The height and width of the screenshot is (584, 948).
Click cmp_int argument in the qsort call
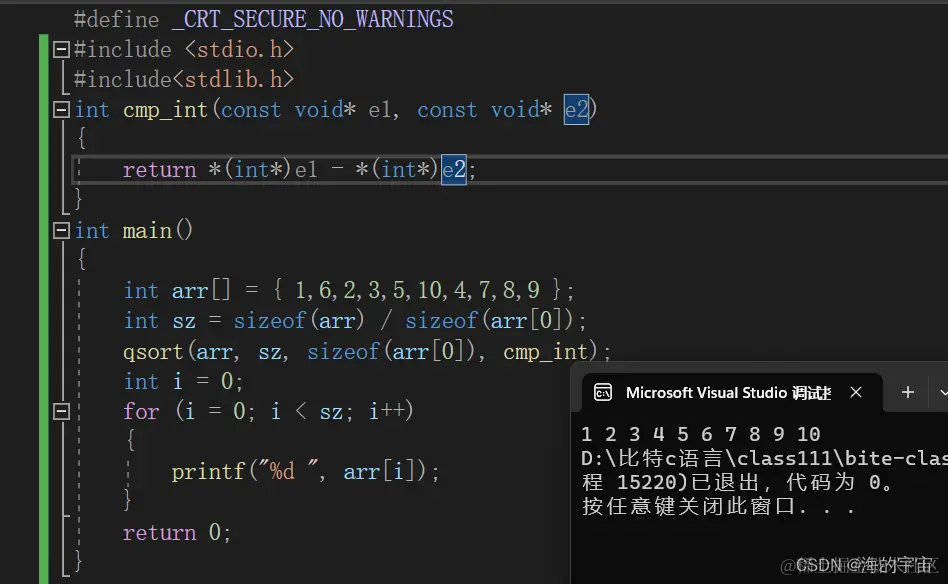[546, 352]
